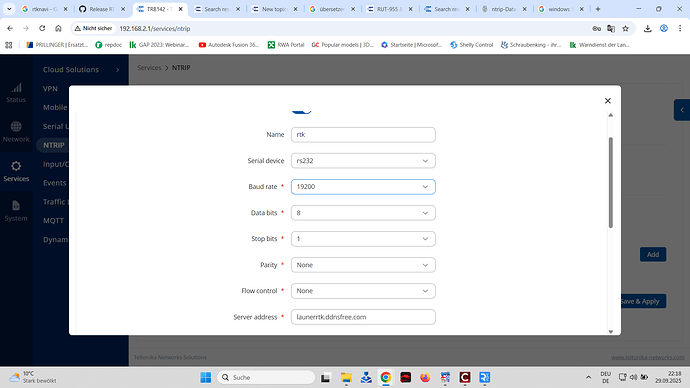
Task: Switch to the RUT-955 browser tab
Action: coord(388,9)
